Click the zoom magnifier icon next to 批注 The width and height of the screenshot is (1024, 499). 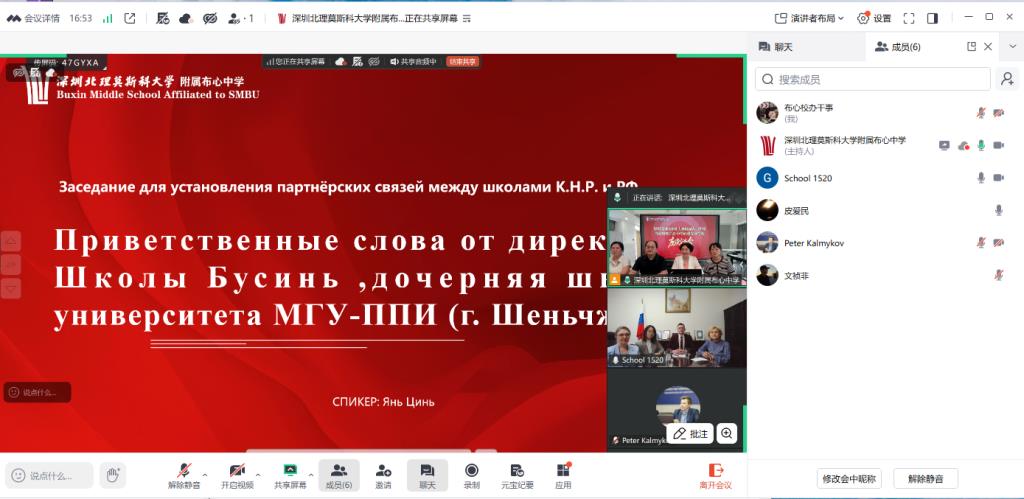pyautogui.click(x=726, y=433)
